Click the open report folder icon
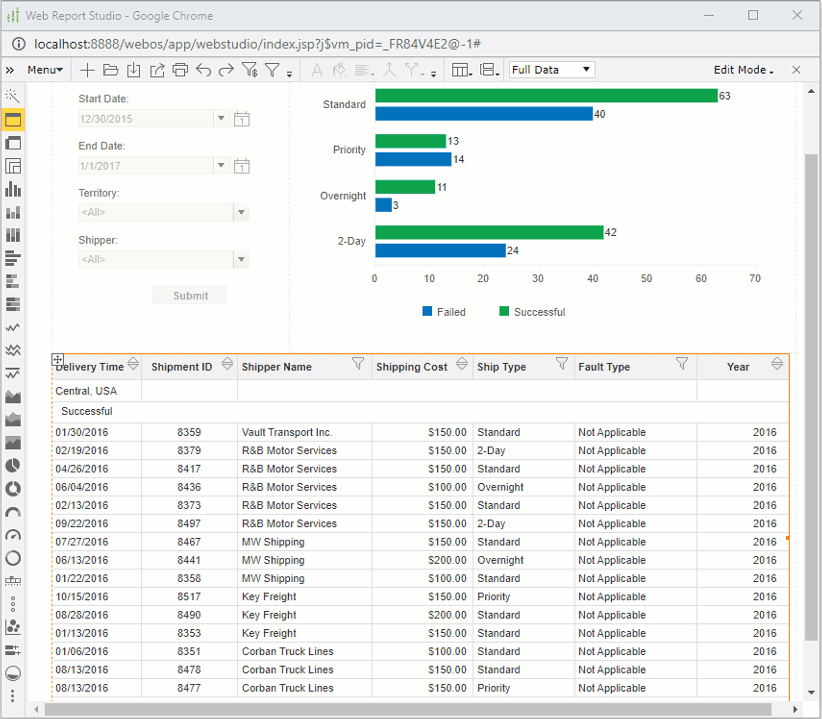 click(x=112, y=70)
